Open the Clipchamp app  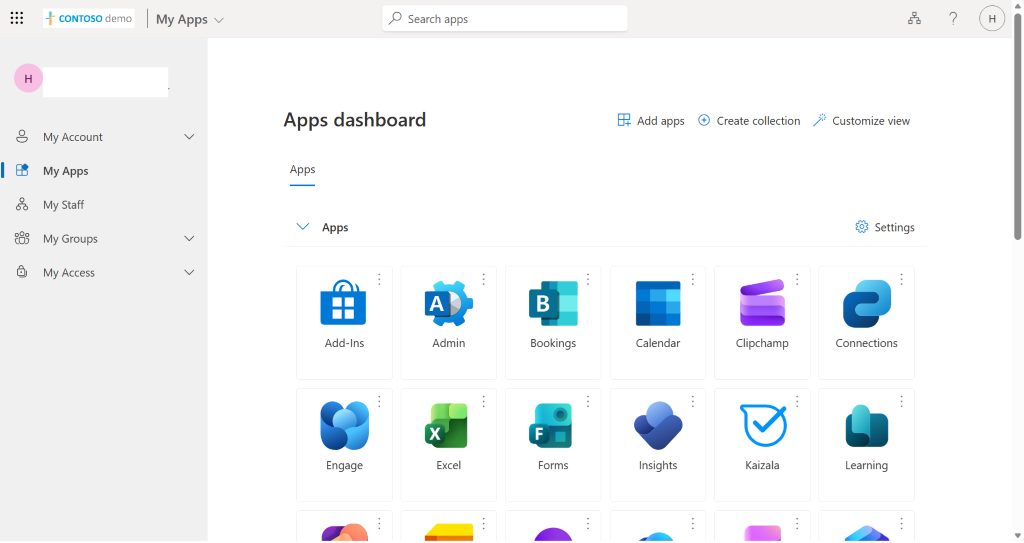coord(762,322)
